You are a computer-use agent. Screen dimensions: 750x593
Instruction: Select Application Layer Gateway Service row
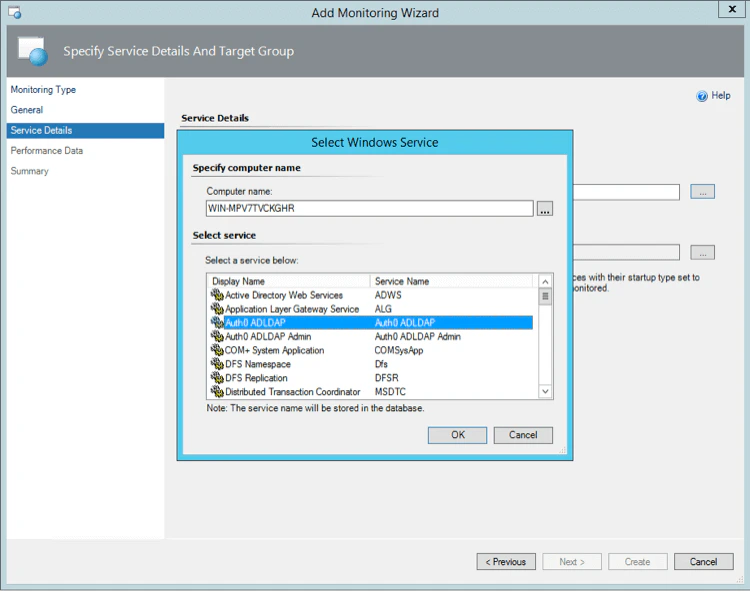(372, 309)
